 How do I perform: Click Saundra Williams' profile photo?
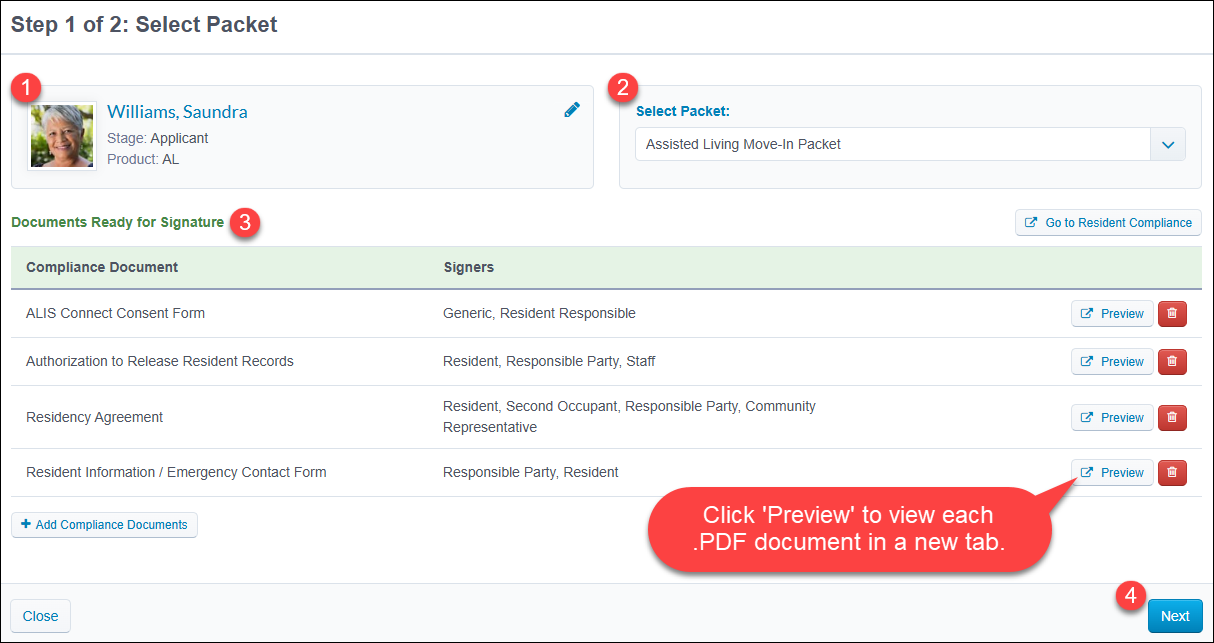61,137
